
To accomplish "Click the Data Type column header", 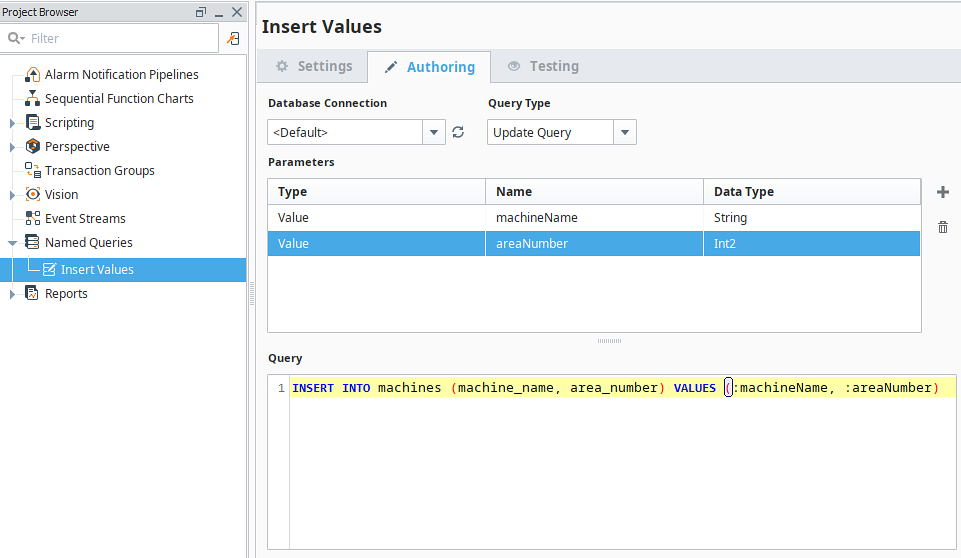I will point(812,191).
